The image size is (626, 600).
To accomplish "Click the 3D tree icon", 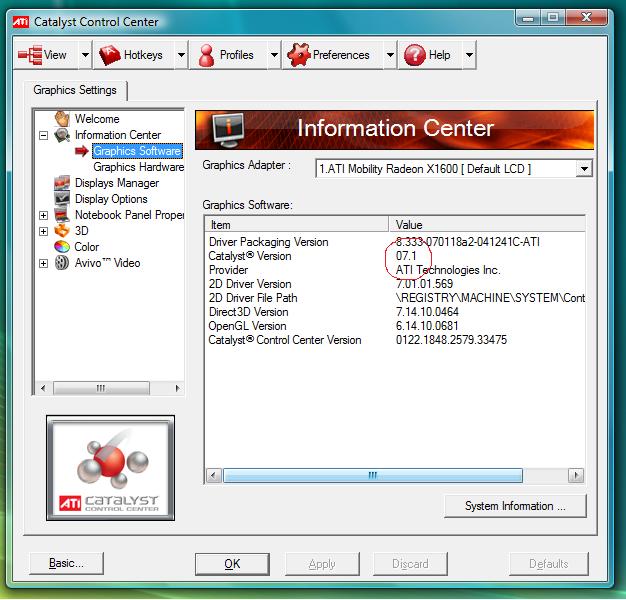I will click(x=62, y=231).
